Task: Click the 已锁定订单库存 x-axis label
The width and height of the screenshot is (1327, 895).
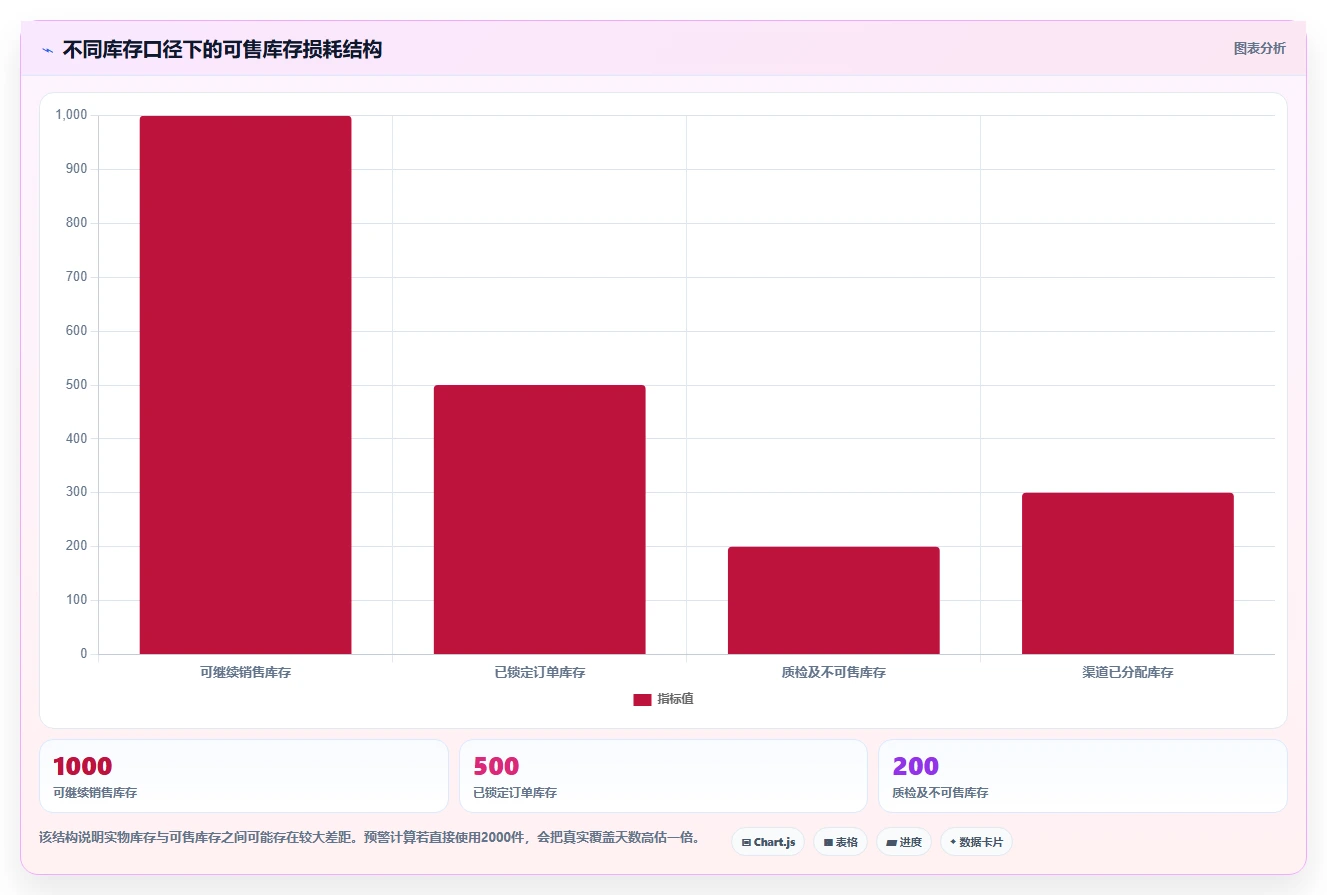Action: click(539, 672)
